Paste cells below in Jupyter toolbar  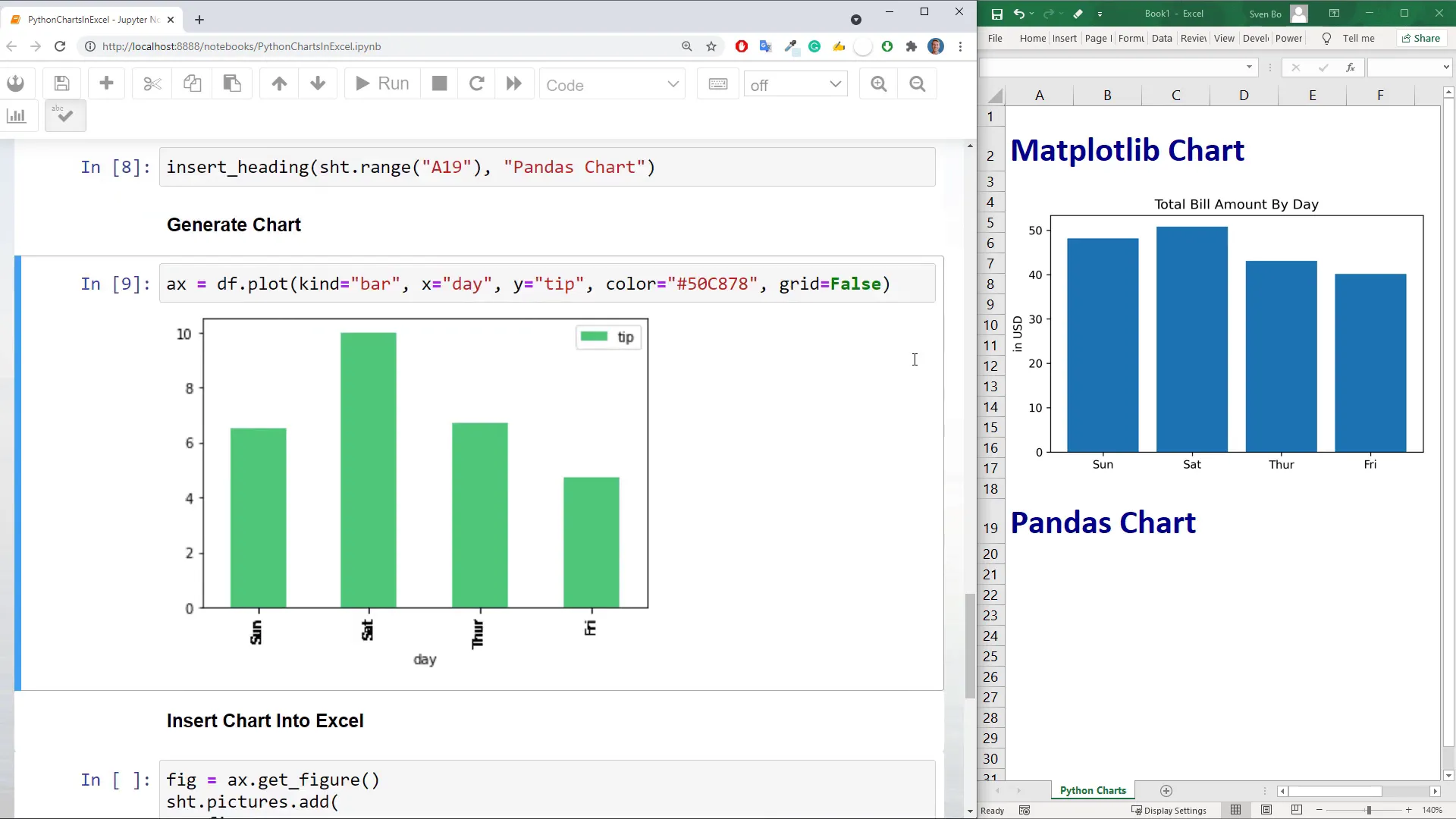tap(232, 84)
